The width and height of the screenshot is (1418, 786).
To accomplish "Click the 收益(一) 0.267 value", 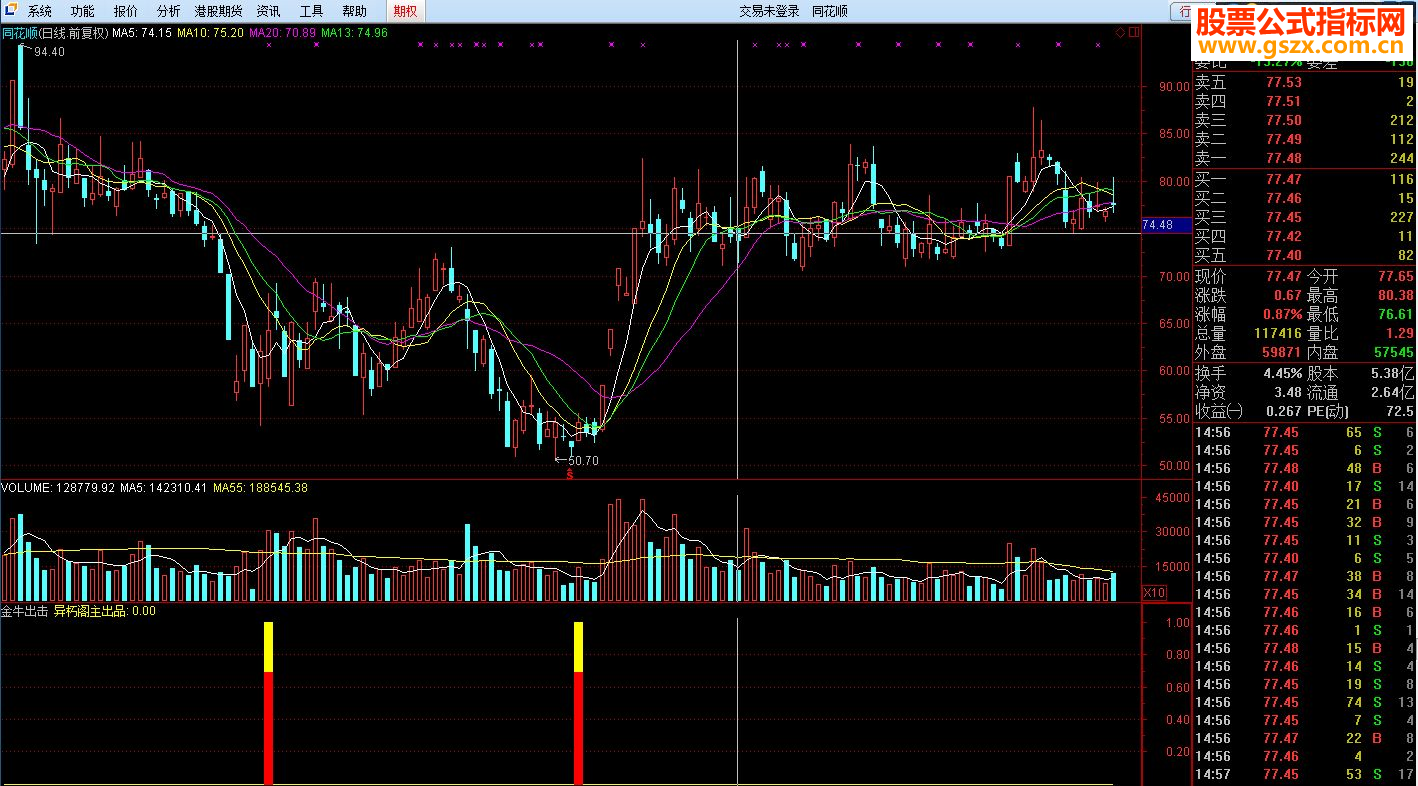I will (1284, 411).
